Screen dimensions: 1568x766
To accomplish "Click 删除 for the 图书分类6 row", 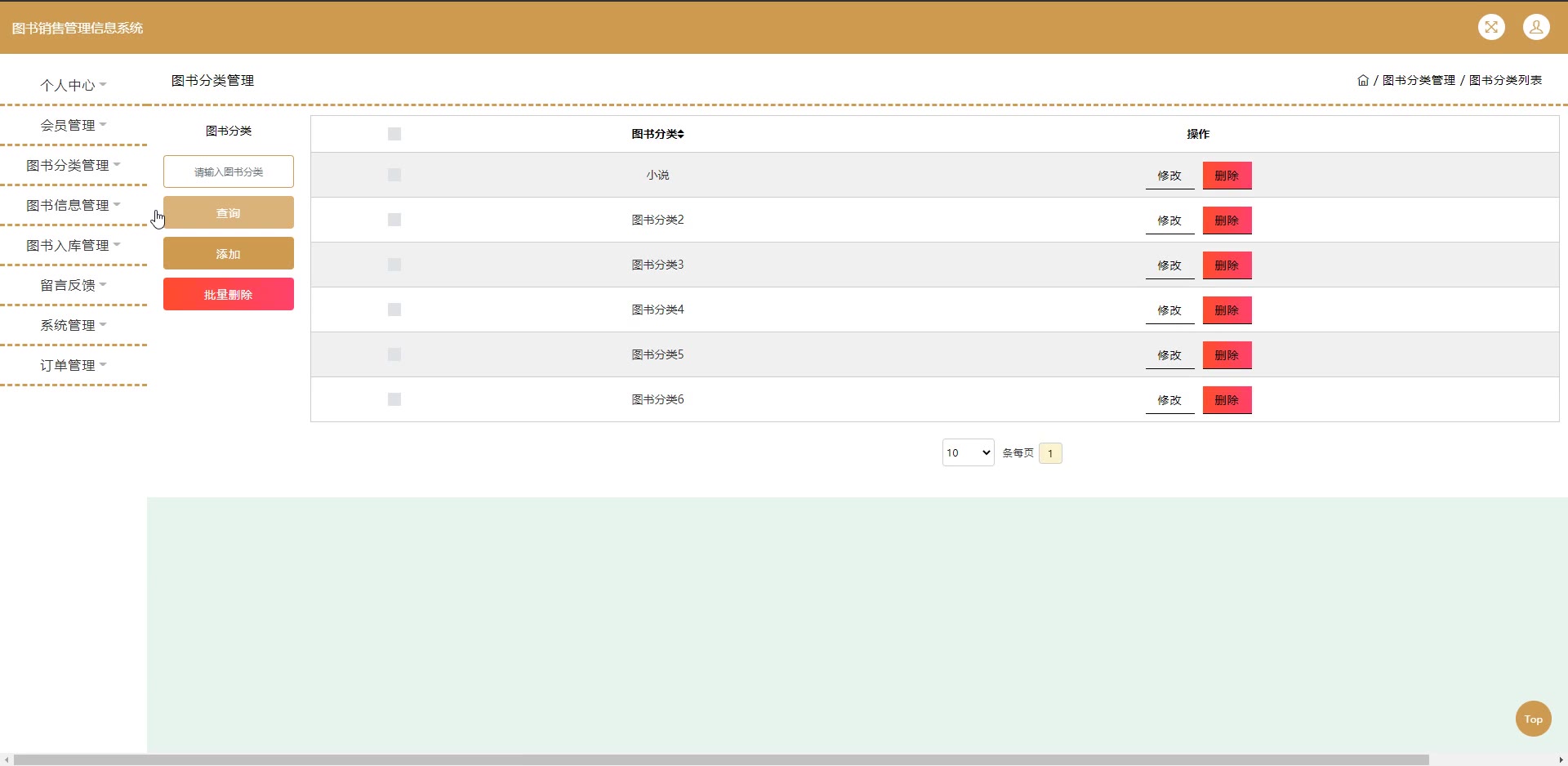I will point(1227,400).
